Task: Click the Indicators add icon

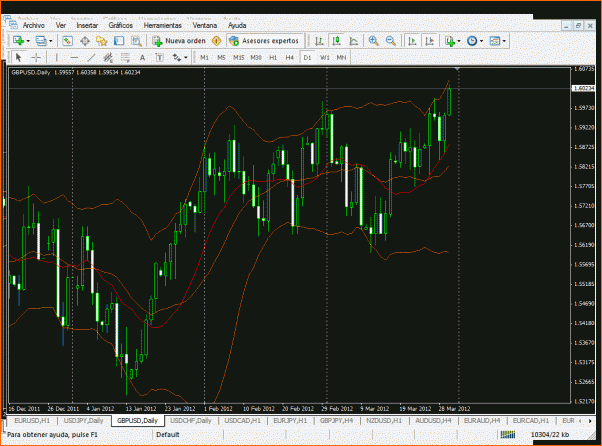Action: tap(450, 41)
